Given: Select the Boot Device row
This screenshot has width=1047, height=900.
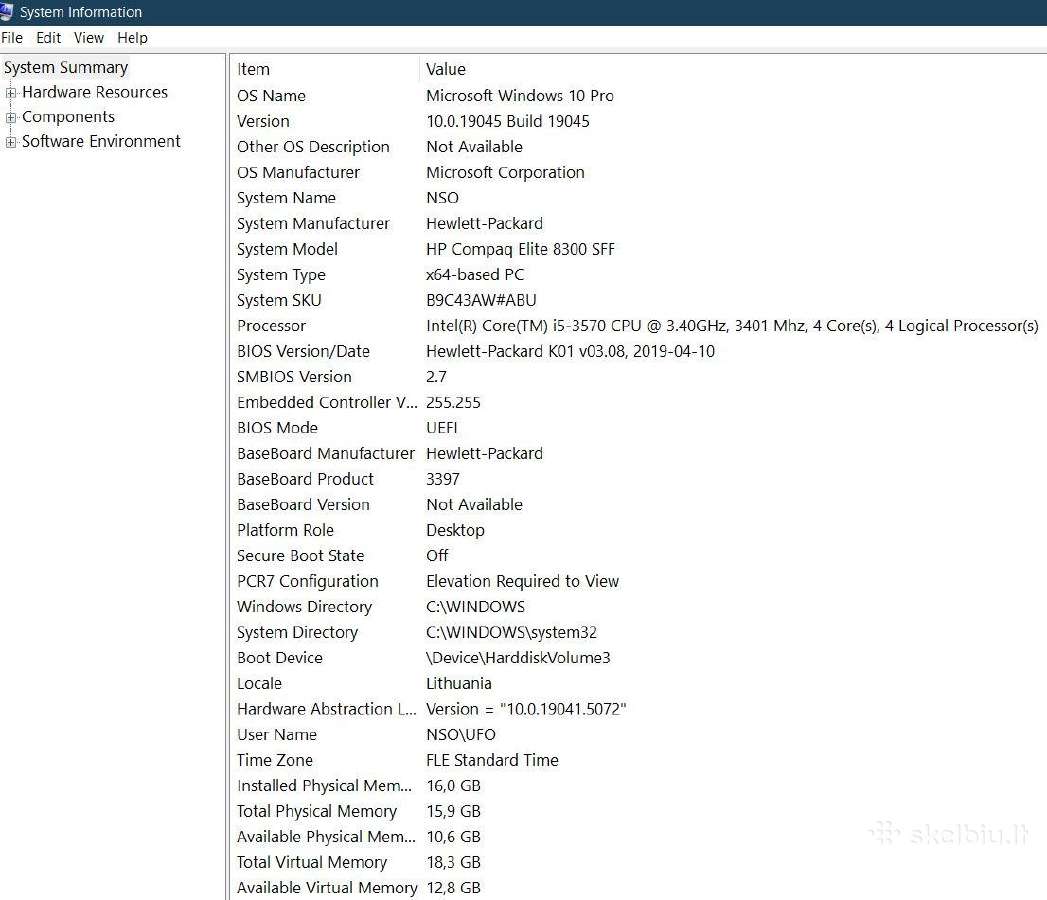Looking at the screenshot, I should point(280,658).
